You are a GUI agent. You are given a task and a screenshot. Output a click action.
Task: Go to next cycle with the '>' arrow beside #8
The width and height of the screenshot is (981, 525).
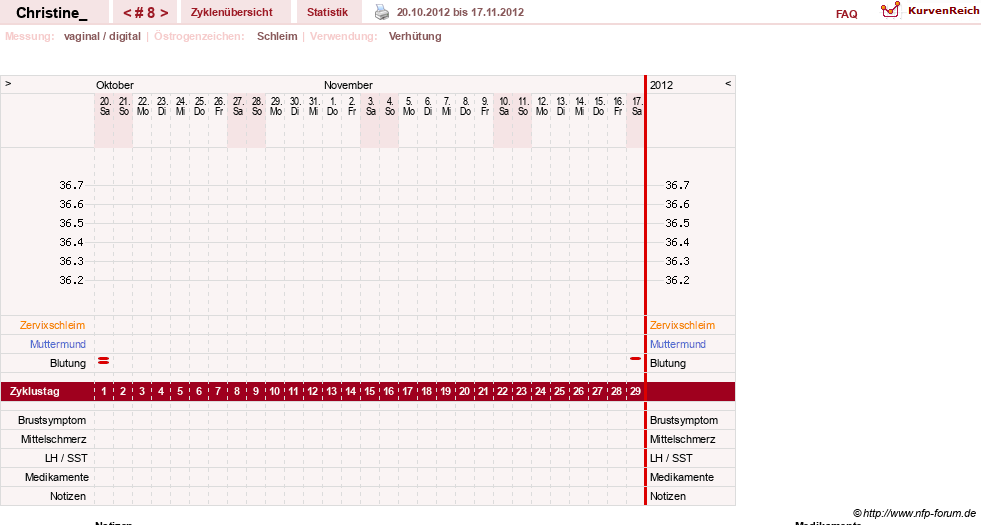(164, 13)
